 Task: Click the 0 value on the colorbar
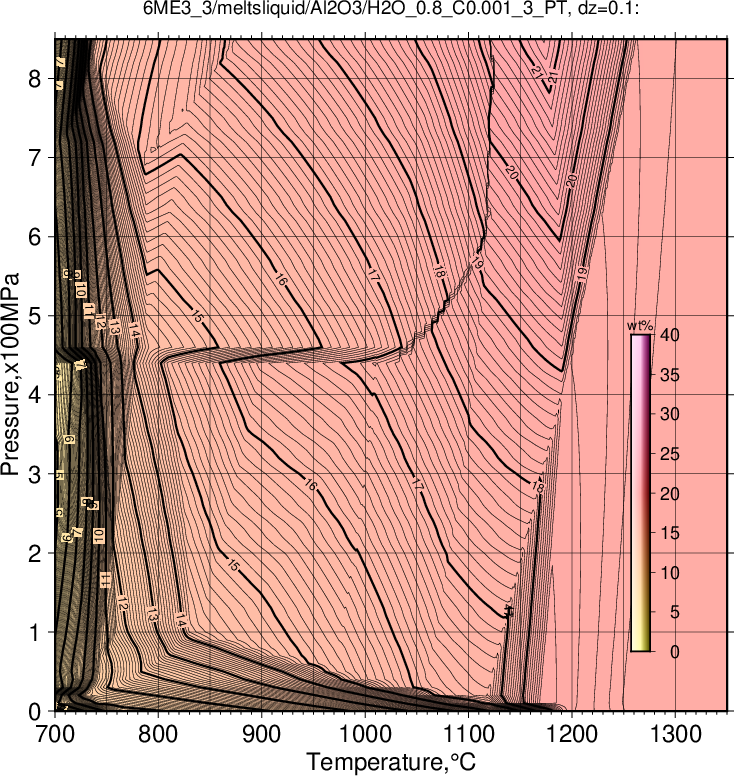pos(675,651)
